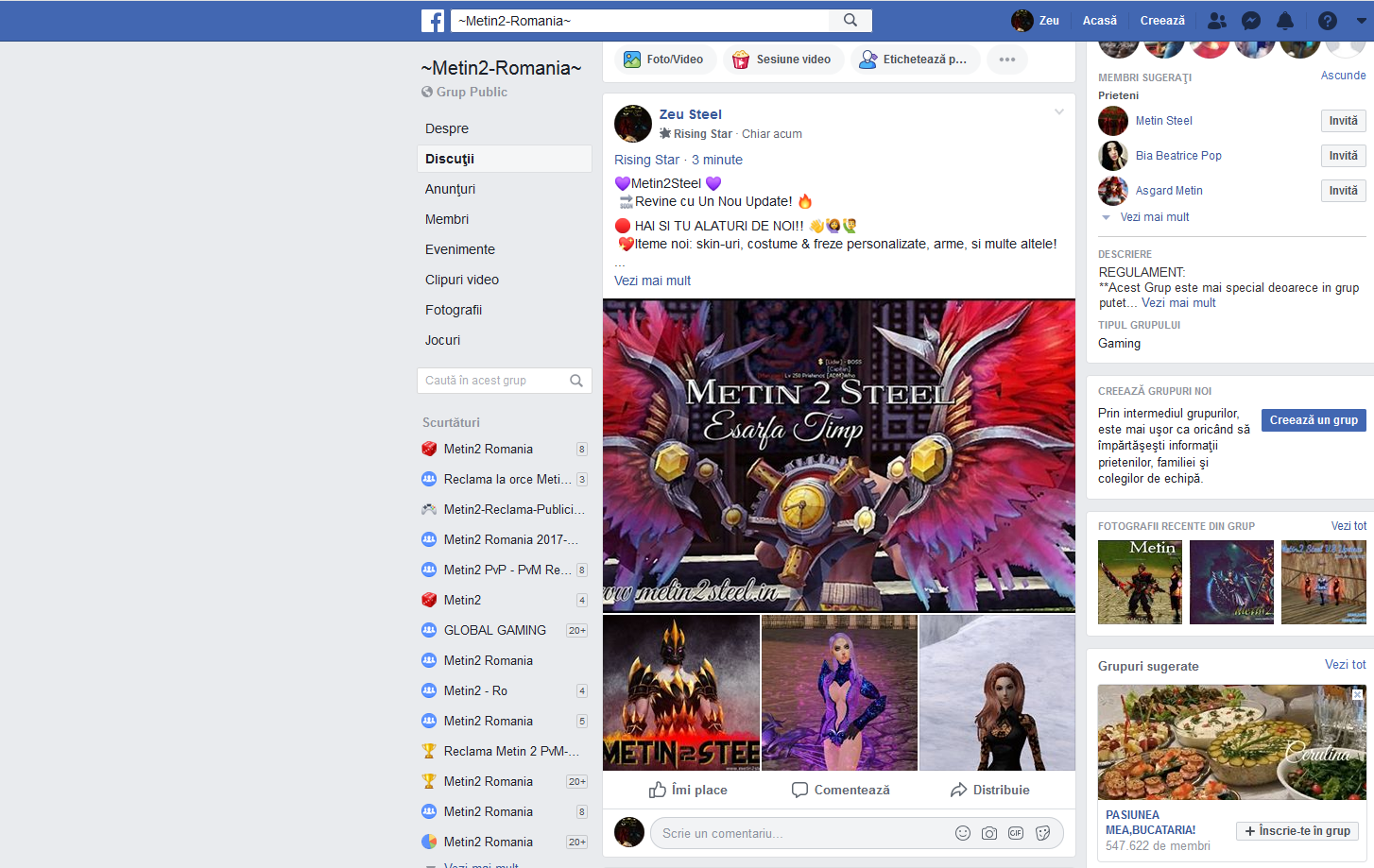The height and width of the screenshot is (868, 1374).
Task: Expand suggested members Vezi mai mult
Action: 1154,217
